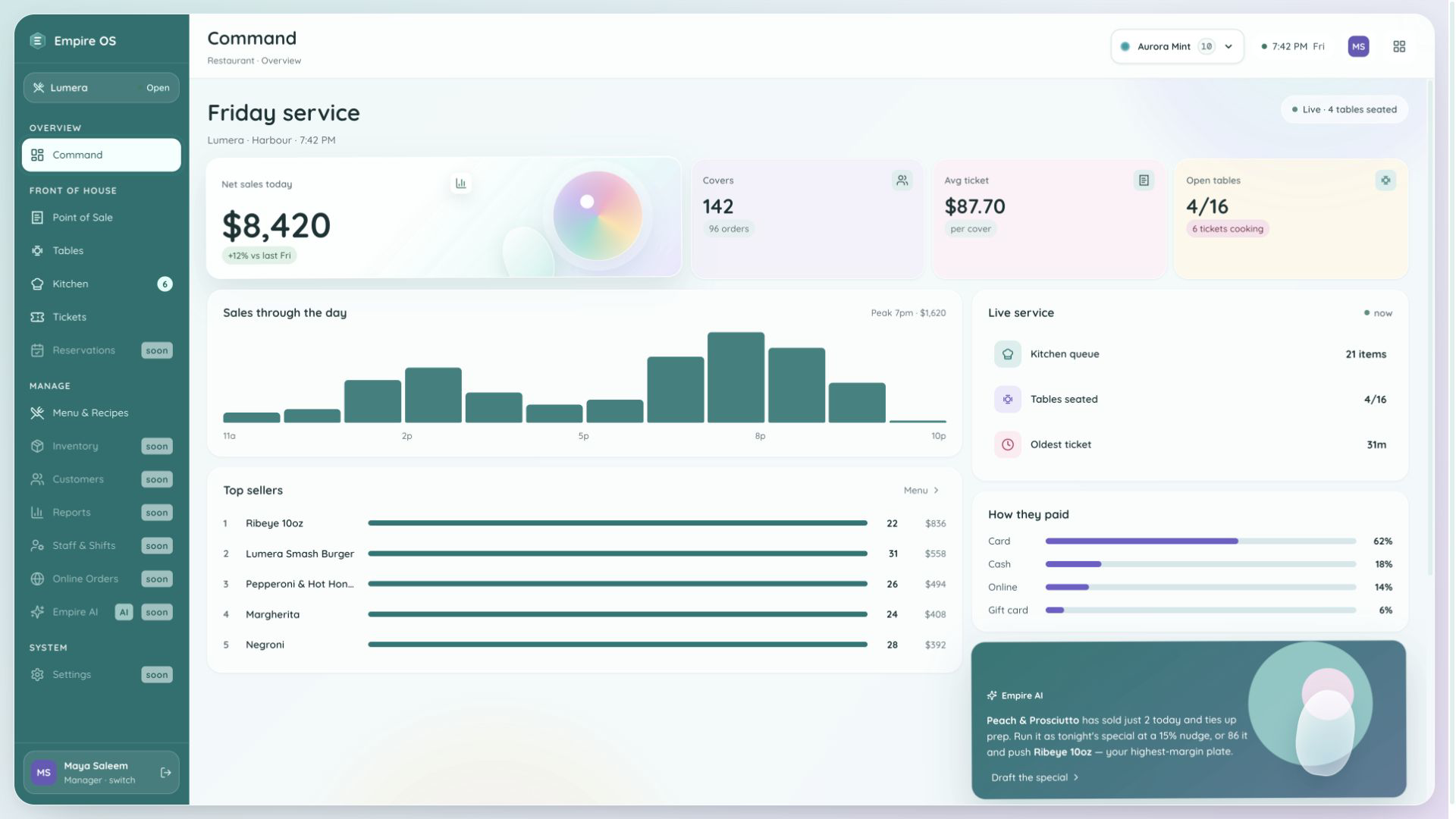
Task: Click the Settings gear icon in sidebar
Action: [x=37, y=675]
